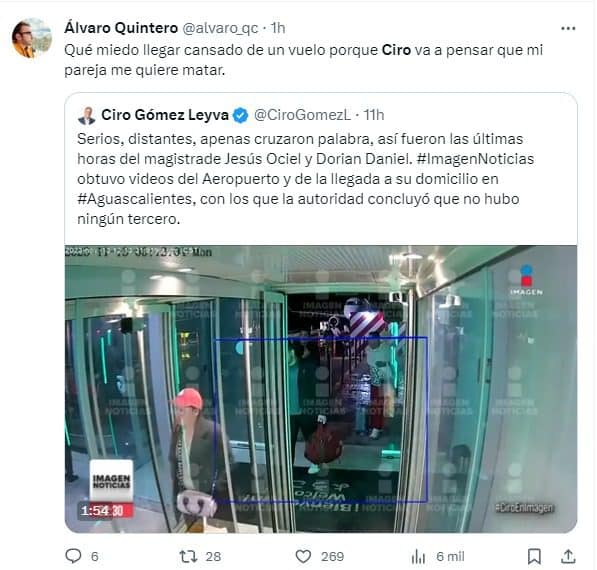Click the reply speech bubble icon
This screenshot has width=597, height=570.
[73, 556]
